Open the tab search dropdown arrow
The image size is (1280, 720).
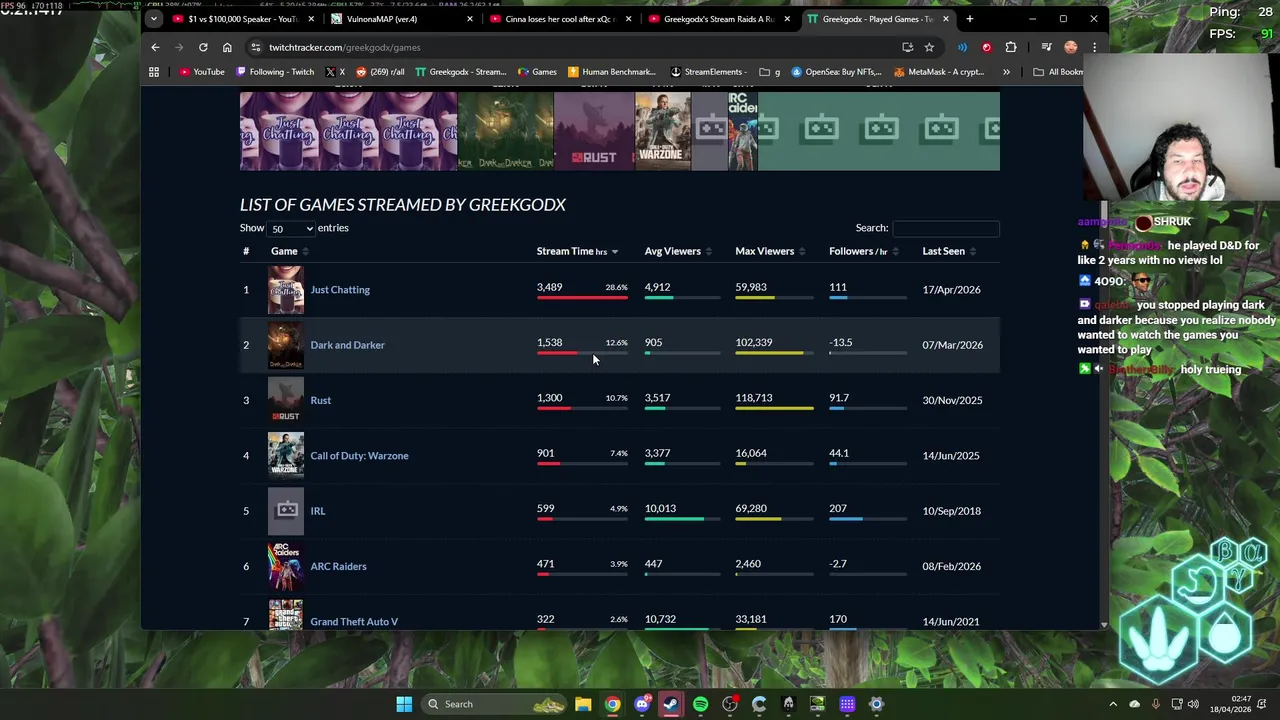click(153, 19)
